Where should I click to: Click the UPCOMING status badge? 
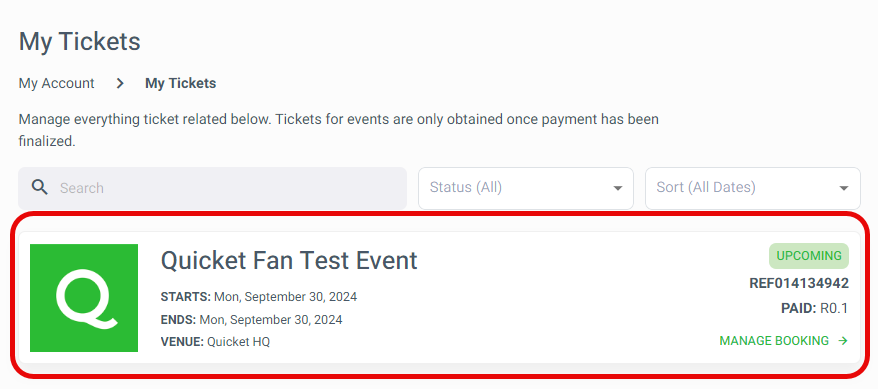point(809,256)
